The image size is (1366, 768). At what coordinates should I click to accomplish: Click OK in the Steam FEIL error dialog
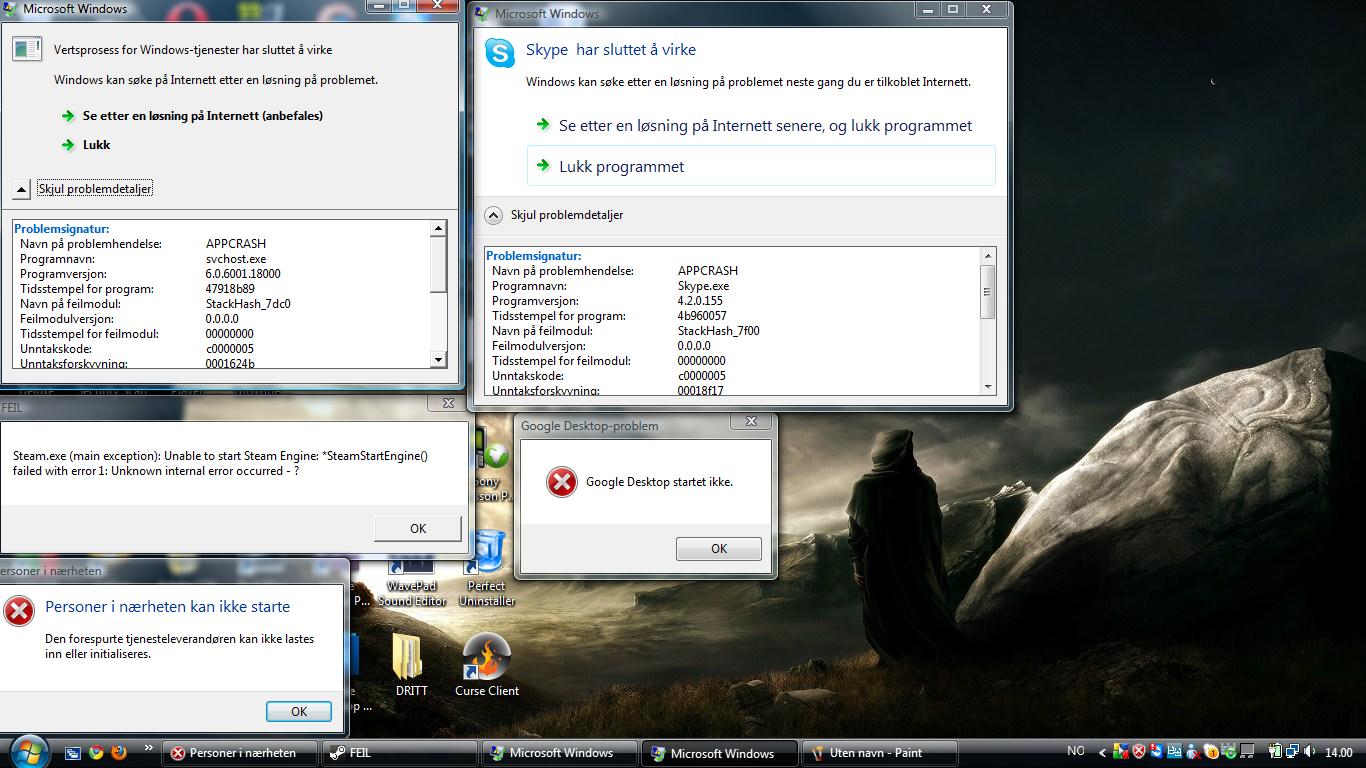pos(418,529)
